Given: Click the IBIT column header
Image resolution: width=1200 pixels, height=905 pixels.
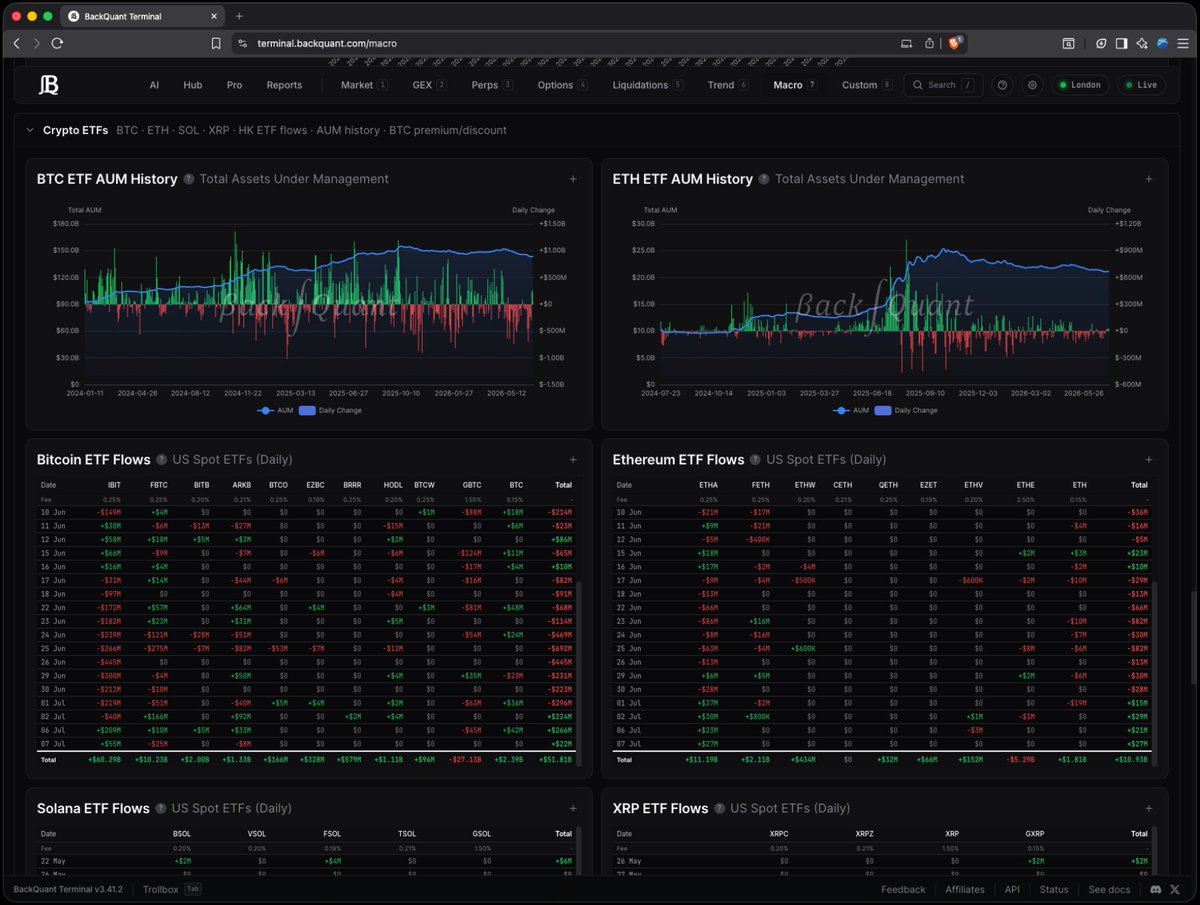Looking at the screenshot, I should [x=115, y=485].
